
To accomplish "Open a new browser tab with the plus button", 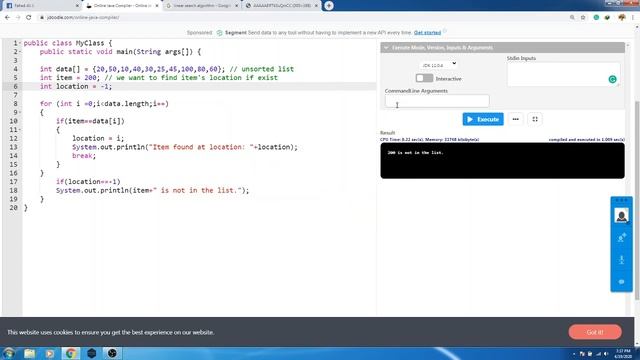I will 329,6.
